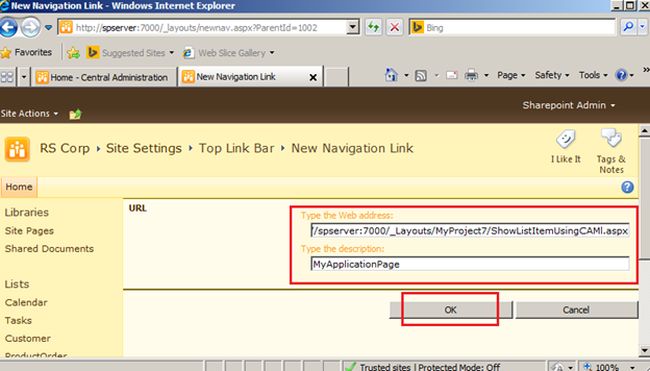
Task: Click the Quick Tabs grid icon
Action: click(7, 77)
